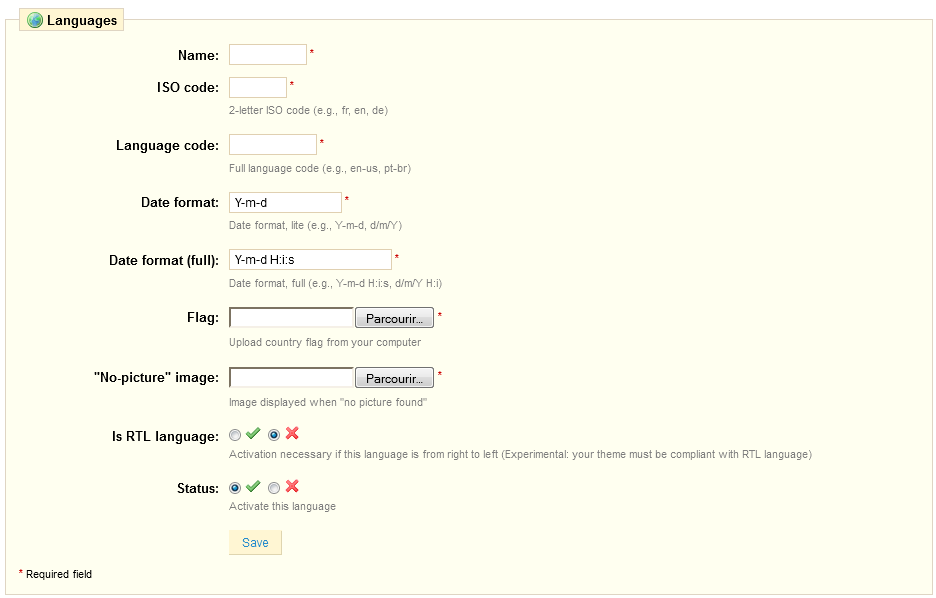
Task: Click 'Upload country flag from your computer' text
Action: [325, 342]
